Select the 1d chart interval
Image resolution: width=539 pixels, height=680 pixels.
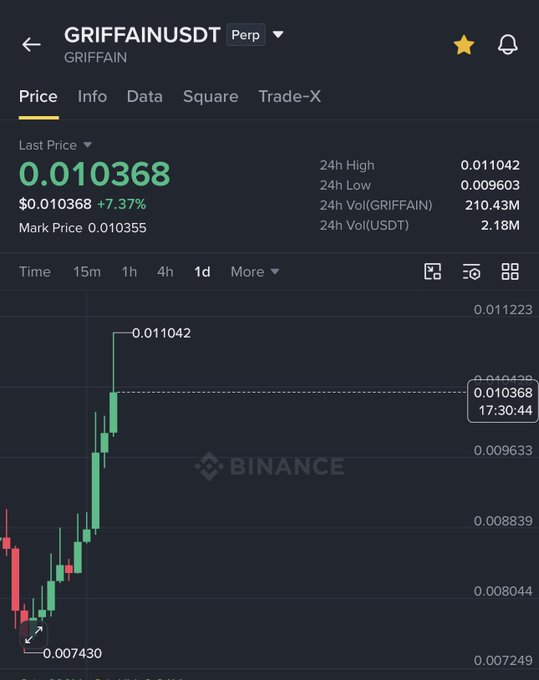coord(202,272)
